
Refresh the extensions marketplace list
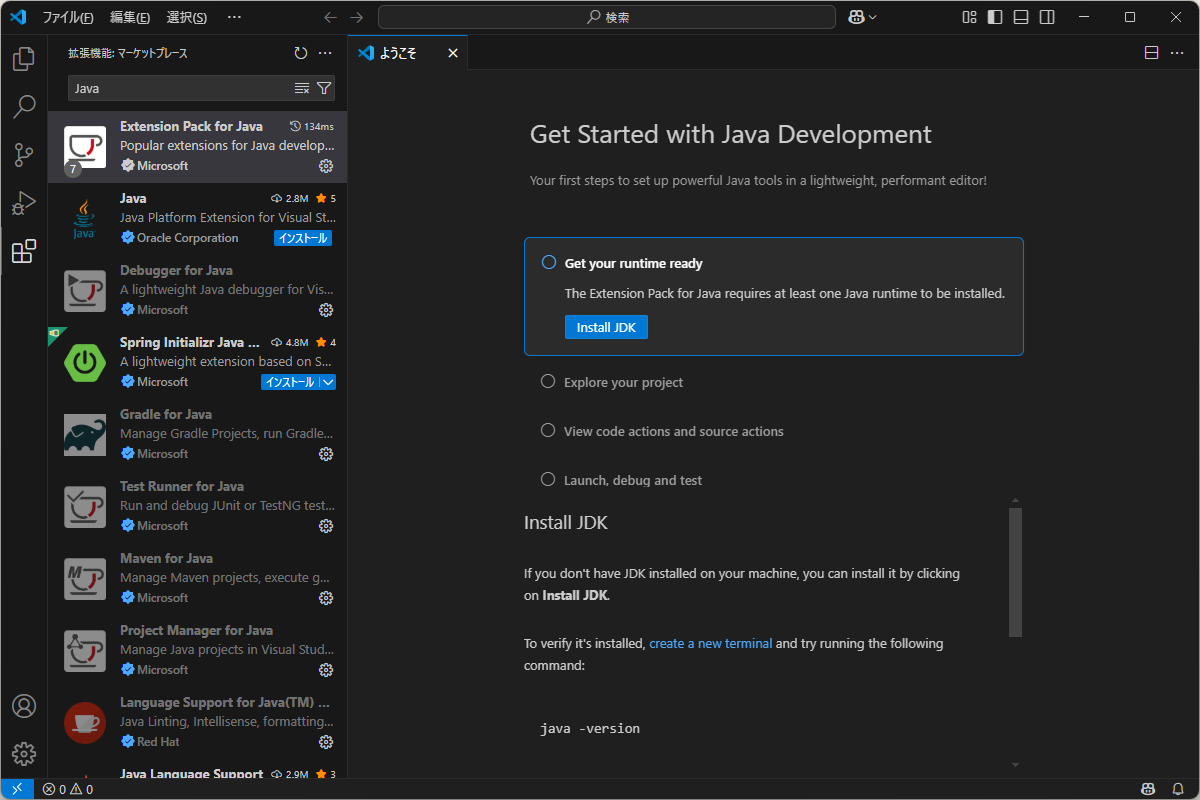pyautogui.click(x=299, y=53)
